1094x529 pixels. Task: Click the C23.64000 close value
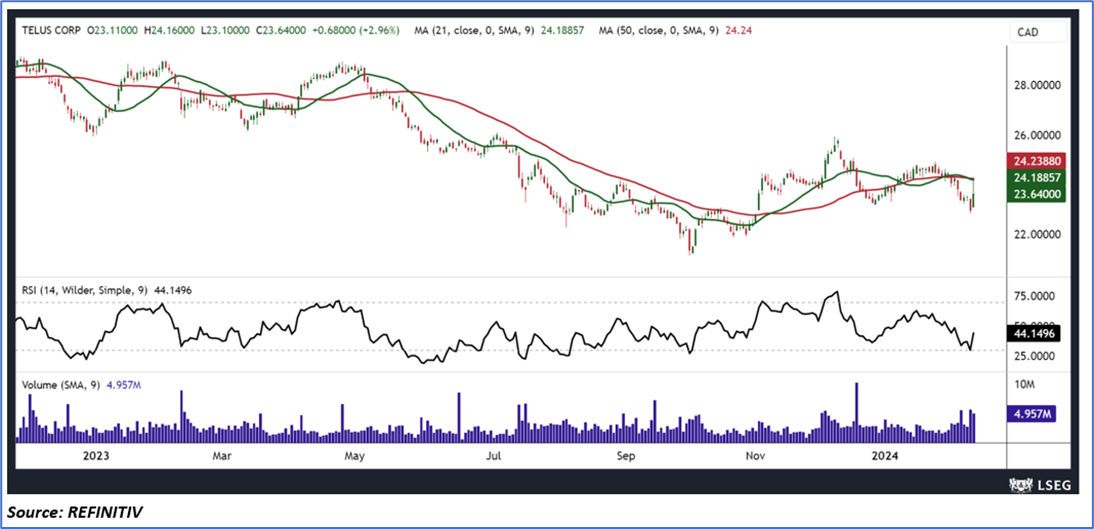(280, 31)
